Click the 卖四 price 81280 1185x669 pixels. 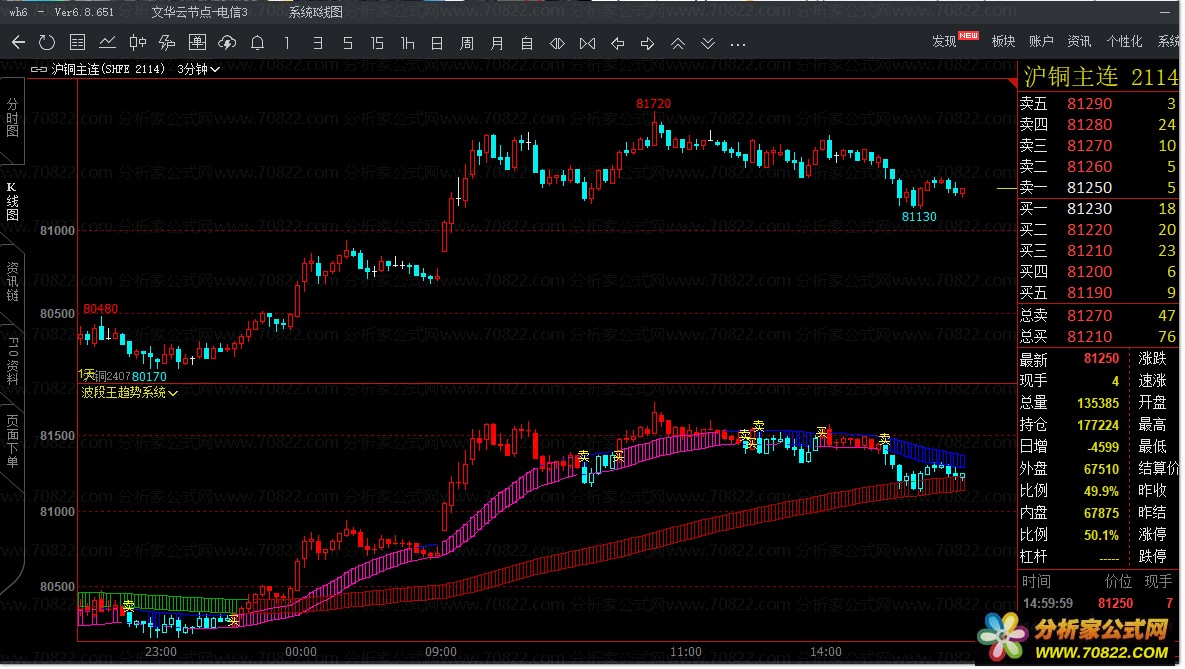pos(1089,125)
